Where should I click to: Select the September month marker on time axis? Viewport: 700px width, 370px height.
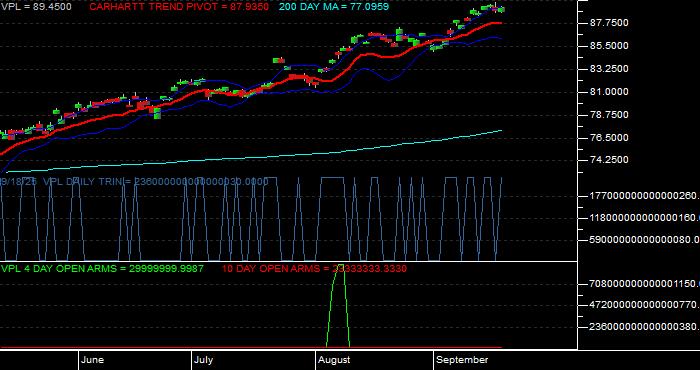pyautogui.click(x=462, y=360)
